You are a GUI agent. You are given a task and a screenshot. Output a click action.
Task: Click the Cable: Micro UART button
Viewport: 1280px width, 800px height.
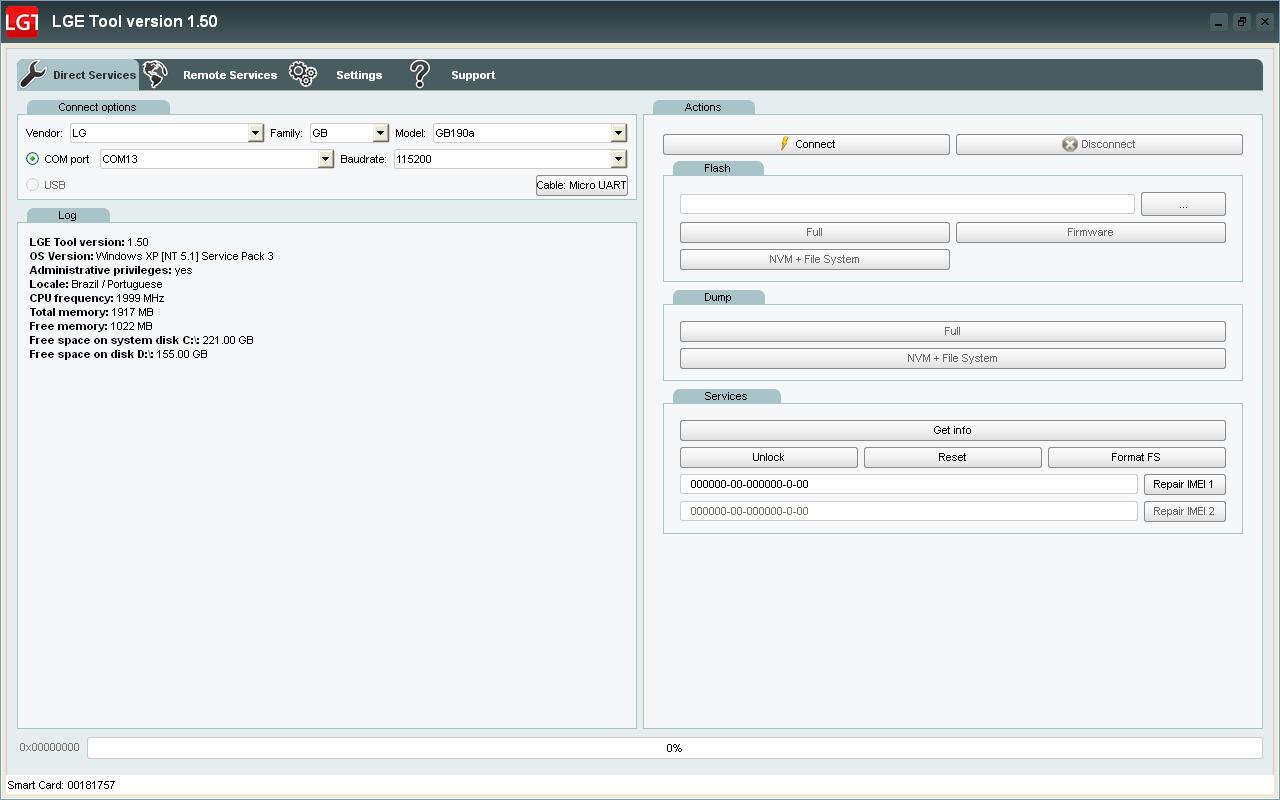coord(582,185)
